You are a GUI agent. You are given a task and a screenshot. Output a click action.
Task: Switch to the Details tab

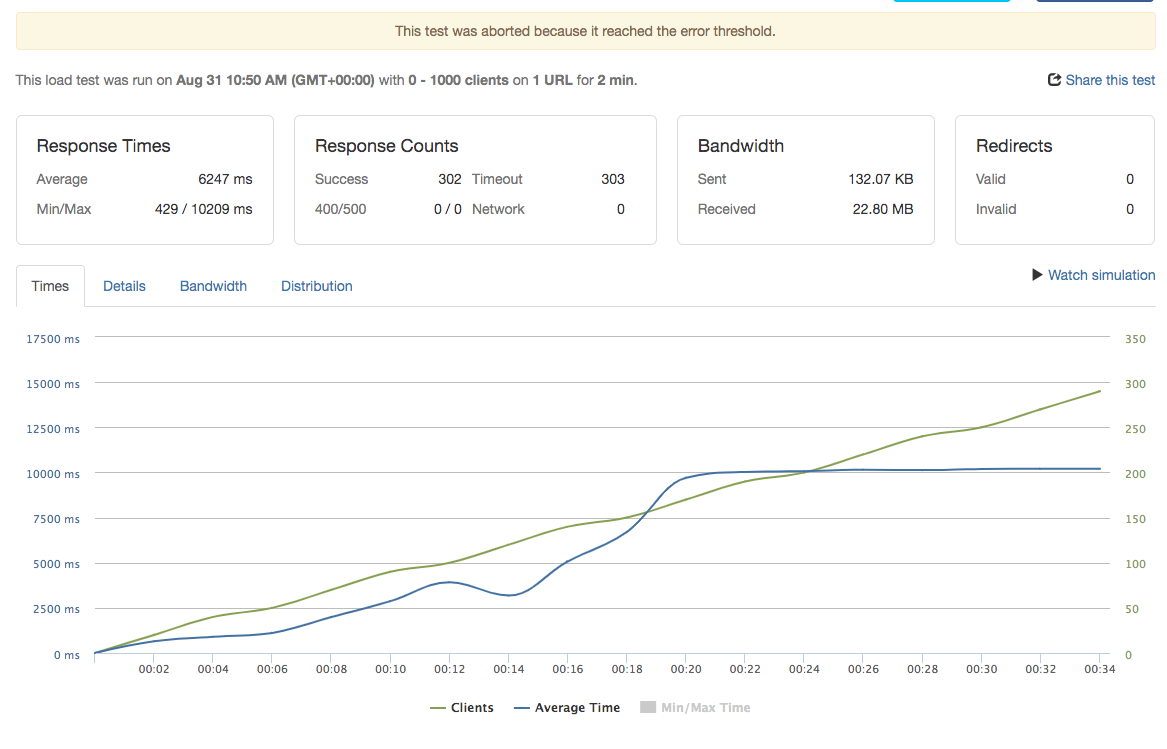[124, 286]
